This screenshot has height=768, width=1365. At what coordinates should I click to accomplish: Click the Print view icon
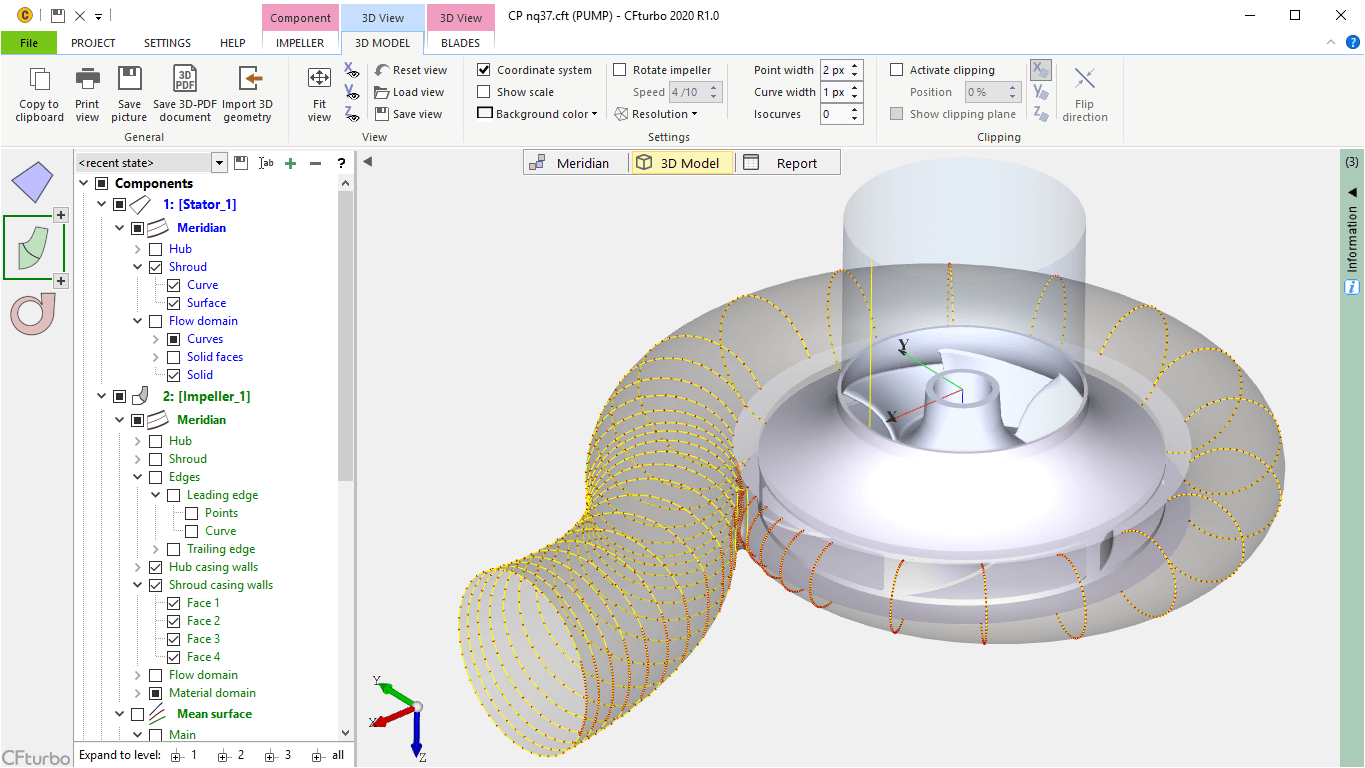(x=88, y=80)
